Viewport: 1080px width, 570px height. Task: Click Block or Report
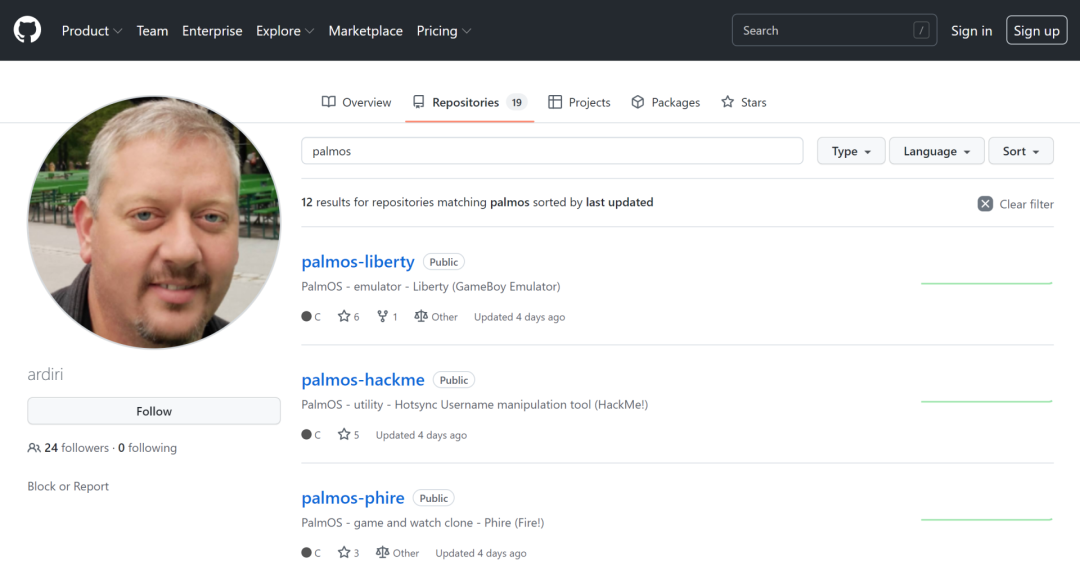click(68, 486)
